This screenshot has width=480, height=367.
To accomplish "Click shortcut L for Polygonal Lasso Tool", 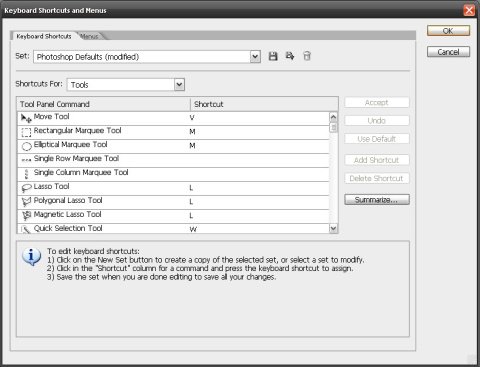I will 191,202.
